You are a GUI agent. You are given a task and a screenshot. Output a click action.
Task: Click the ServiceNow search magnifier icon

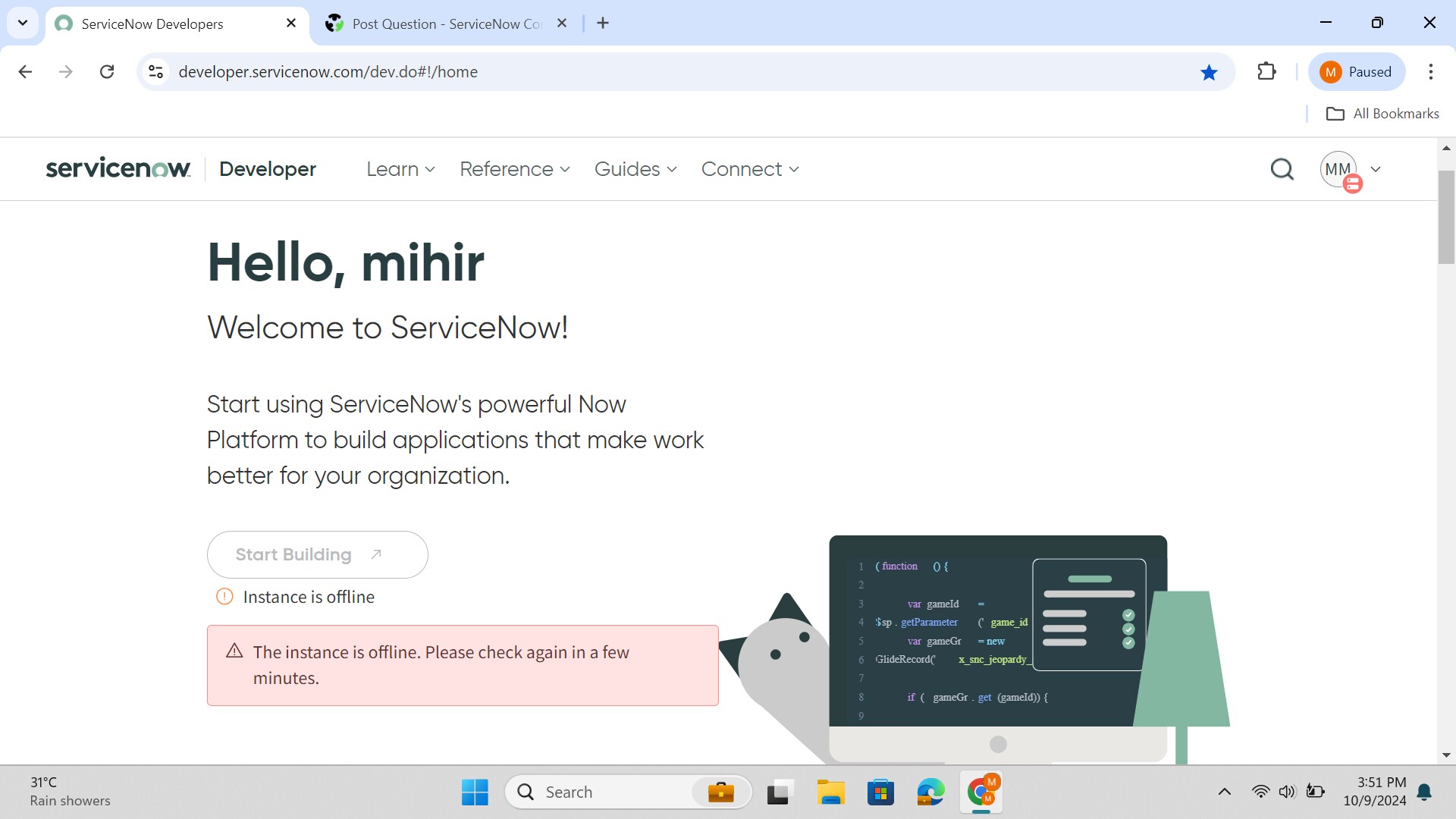[1282, 169]
